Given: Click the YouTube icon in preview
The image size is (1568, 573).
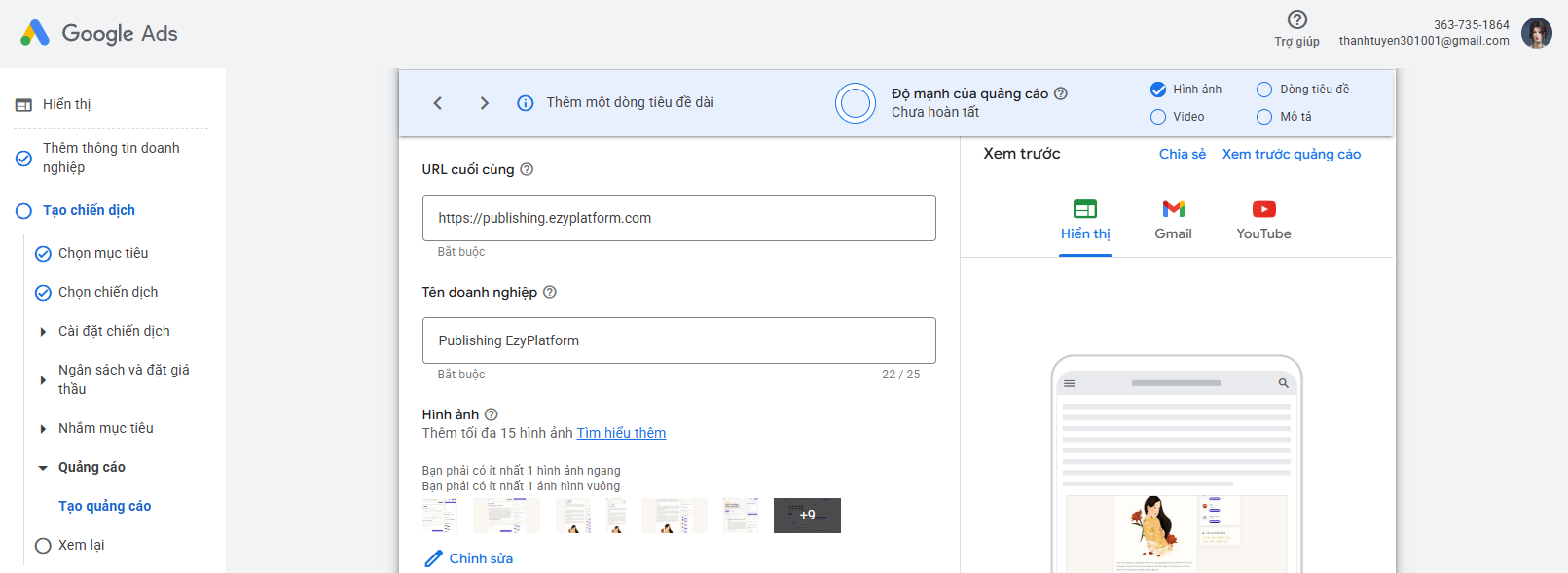Looking at the screenshot, I should click(x=1264, y=209).
